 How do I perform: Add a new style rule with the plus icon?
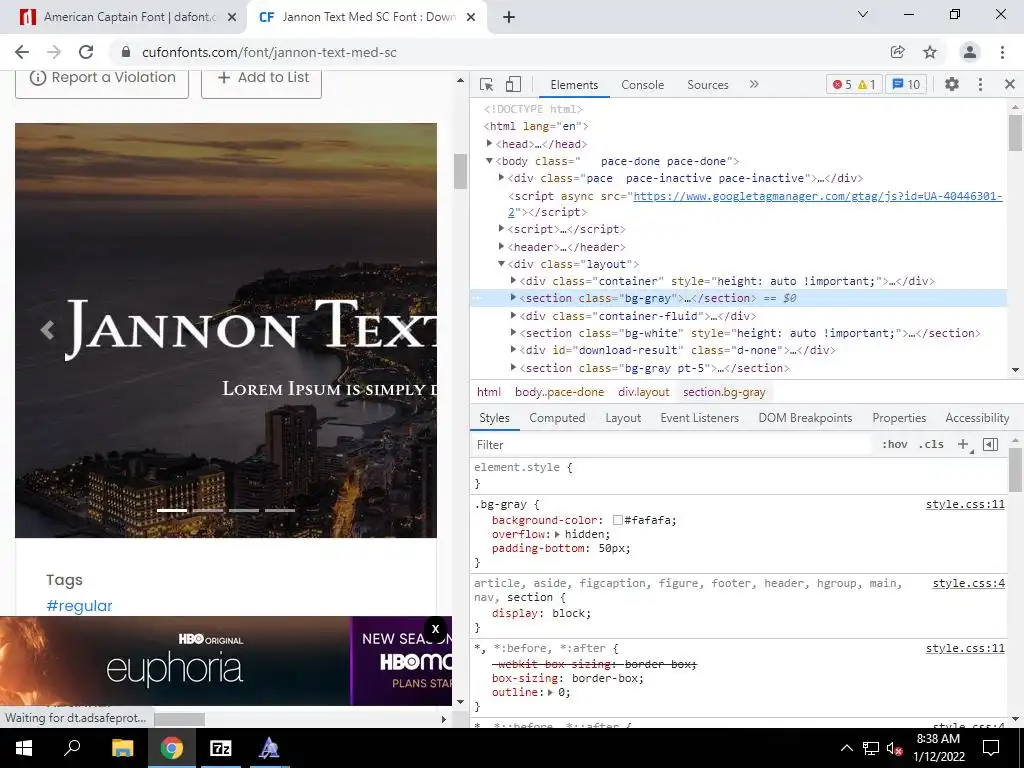coord(963,445)
